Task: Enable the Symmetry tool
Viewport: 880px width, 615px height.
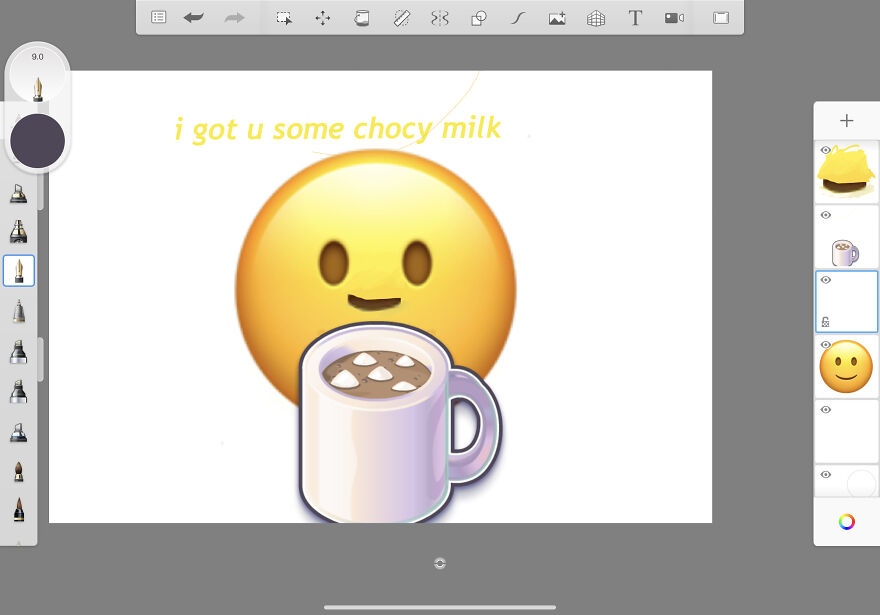Action: 440,18
